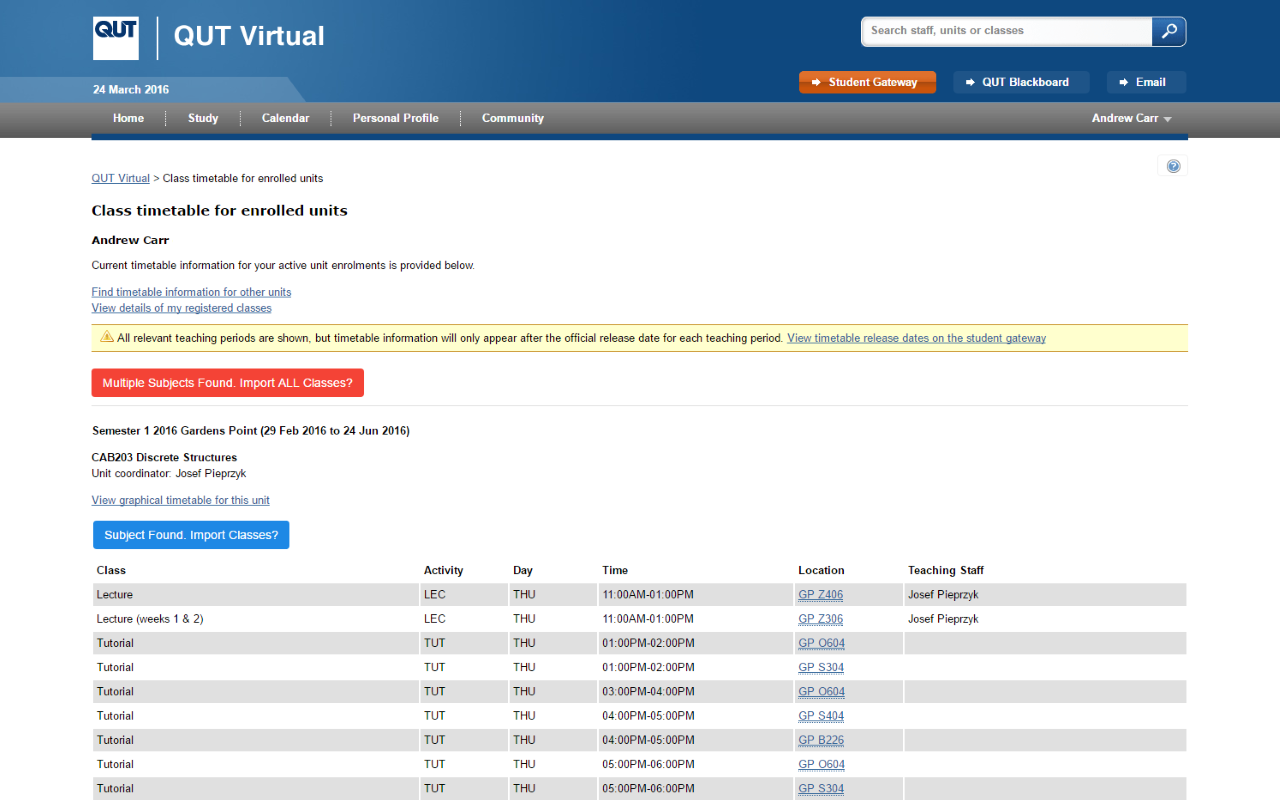Open Student Gateway button
The width and height of the screenshot is (1280, 800).
point(867,82)
